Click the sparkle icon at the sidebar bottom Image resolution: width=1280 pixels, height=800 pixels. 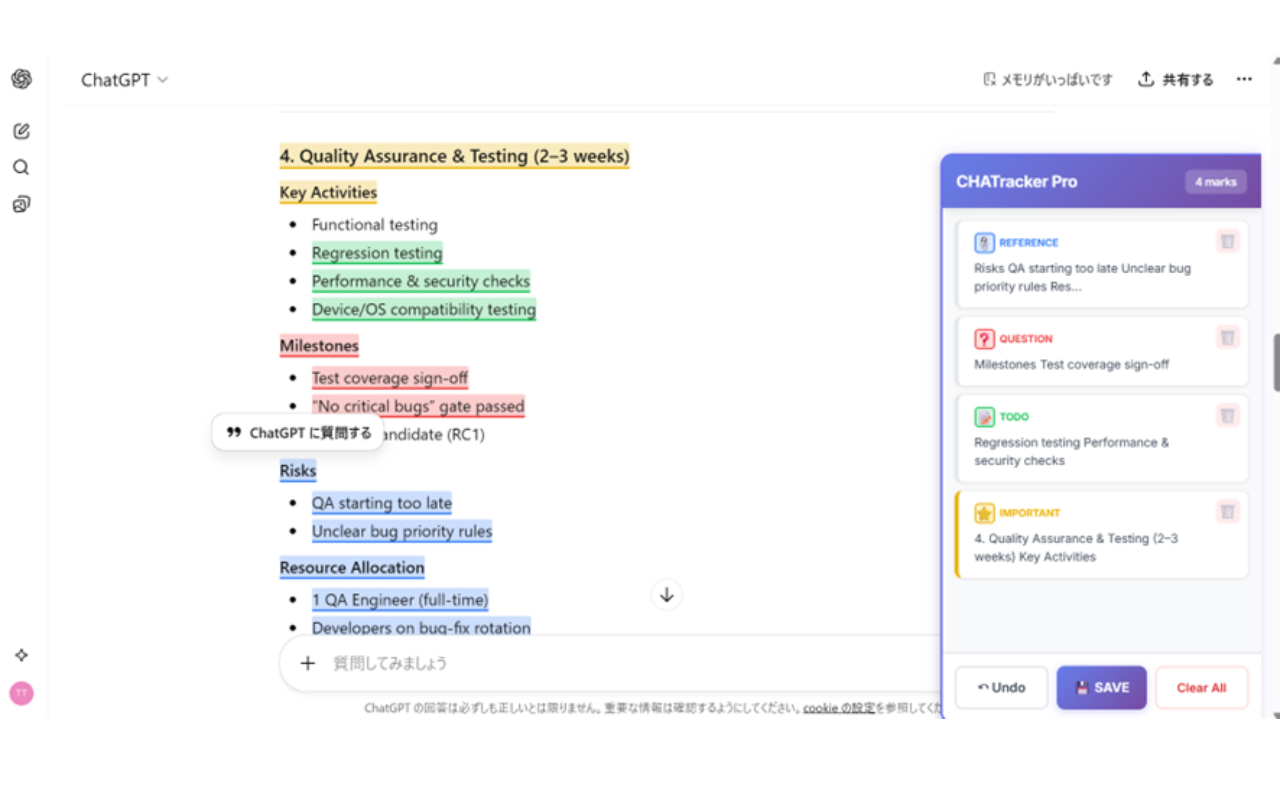click(21, 655)
